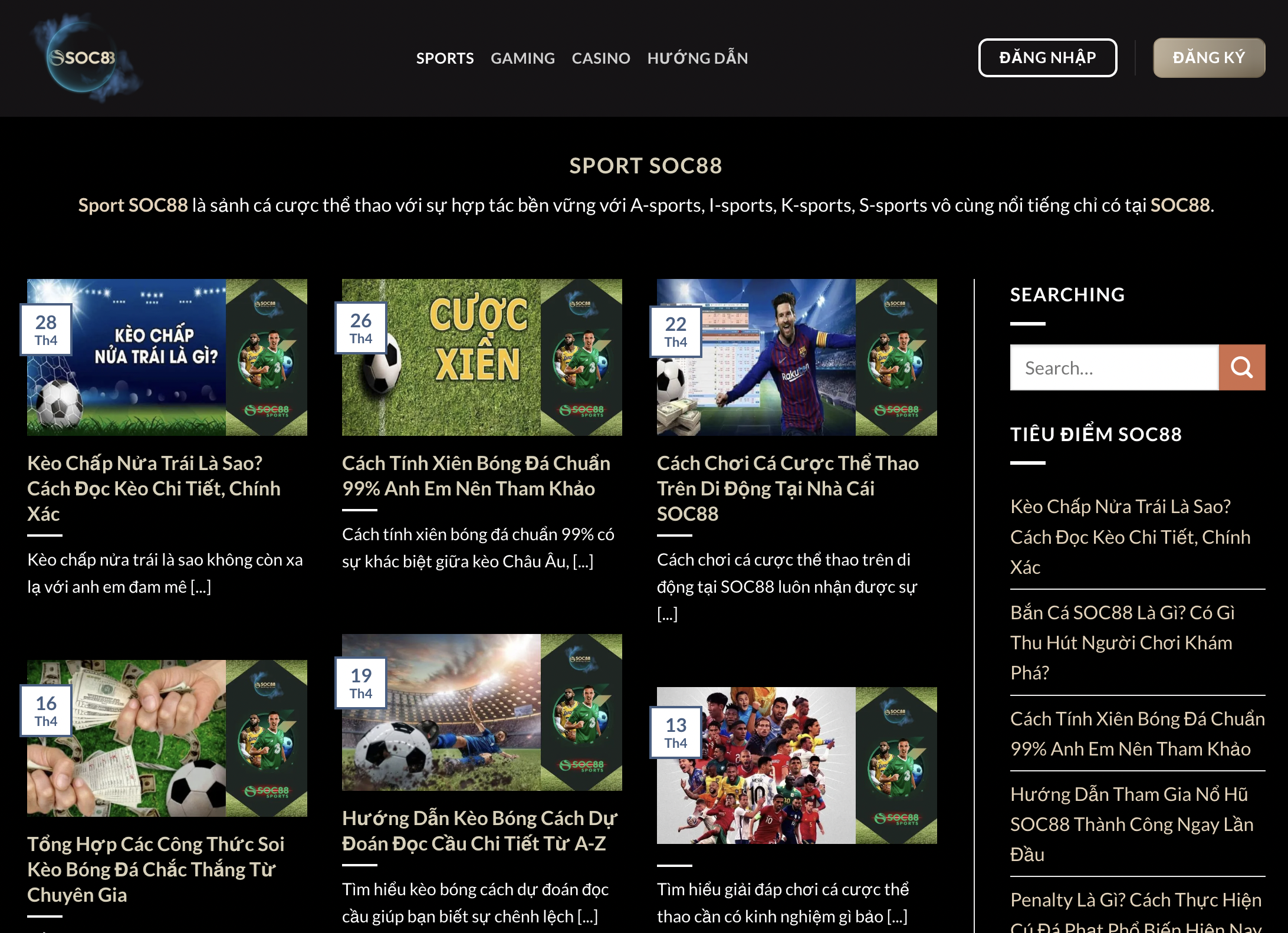The image size is (1288, 933).
Task: Open the stadium football tackle thumbnail
Action: pyautogui.click(x=482, y=712)
